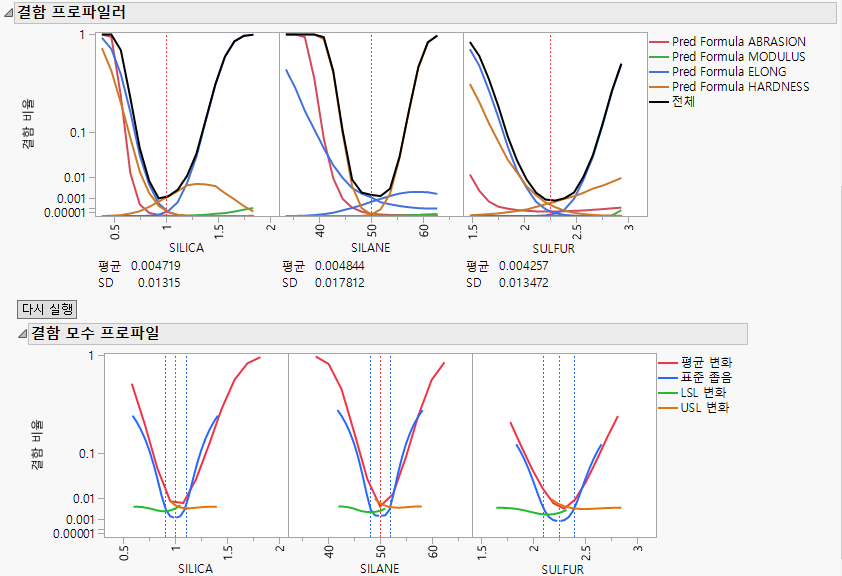Click the SILICA axis label under 결함 모수 프로파일
The image size is (842, 576).
(195, 569)
